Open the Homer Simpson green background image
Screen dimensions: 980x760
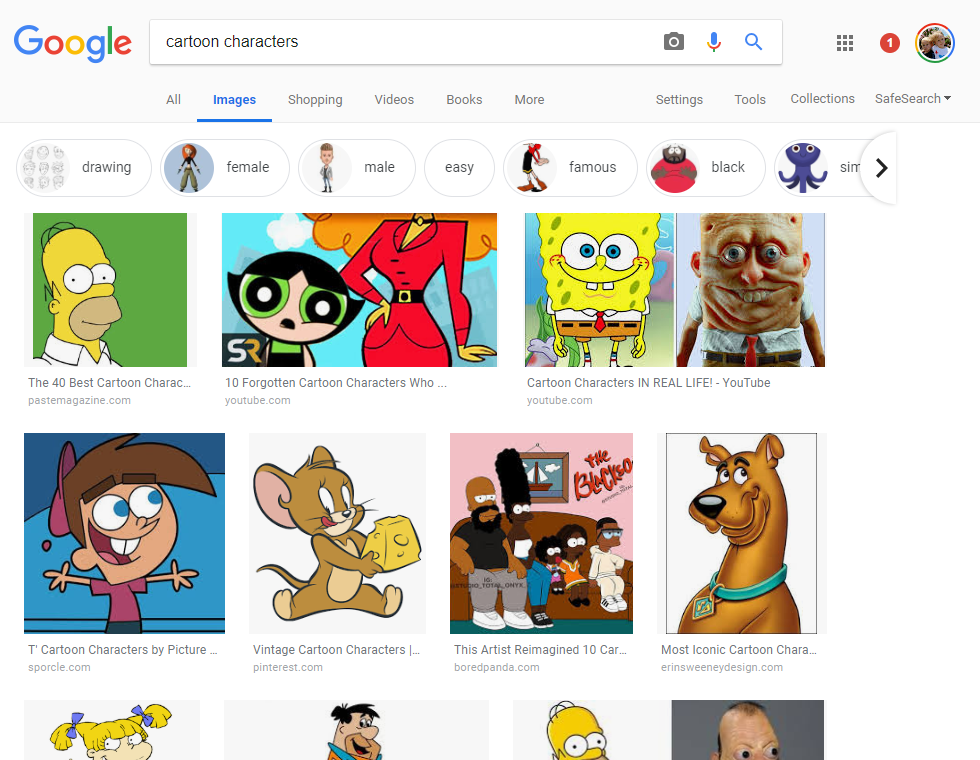click(110, 290)
